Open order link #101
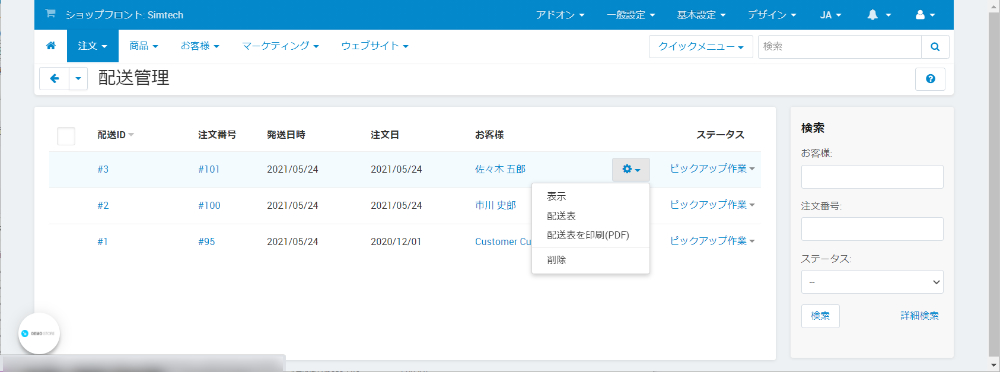This screenshot has width=1000, height=372. pos(209,169)
